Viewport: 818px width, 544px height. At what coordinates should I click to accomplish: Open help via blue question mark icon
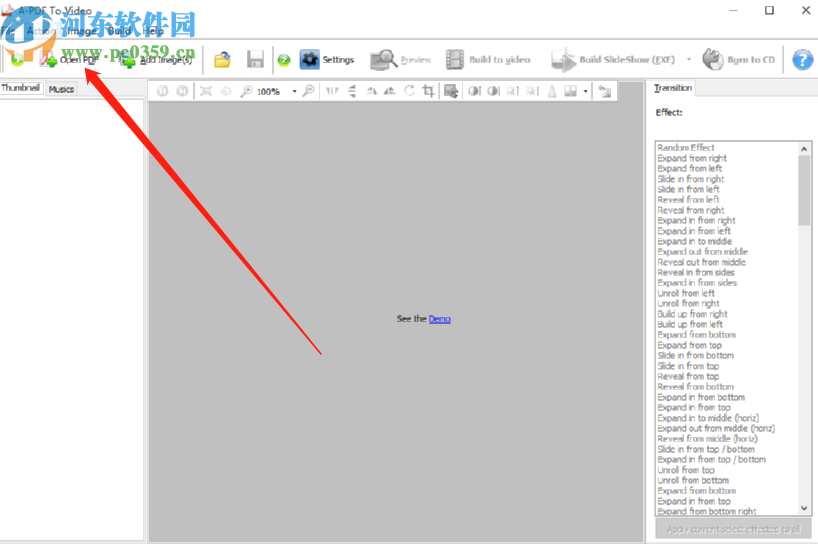click(802, 60)
